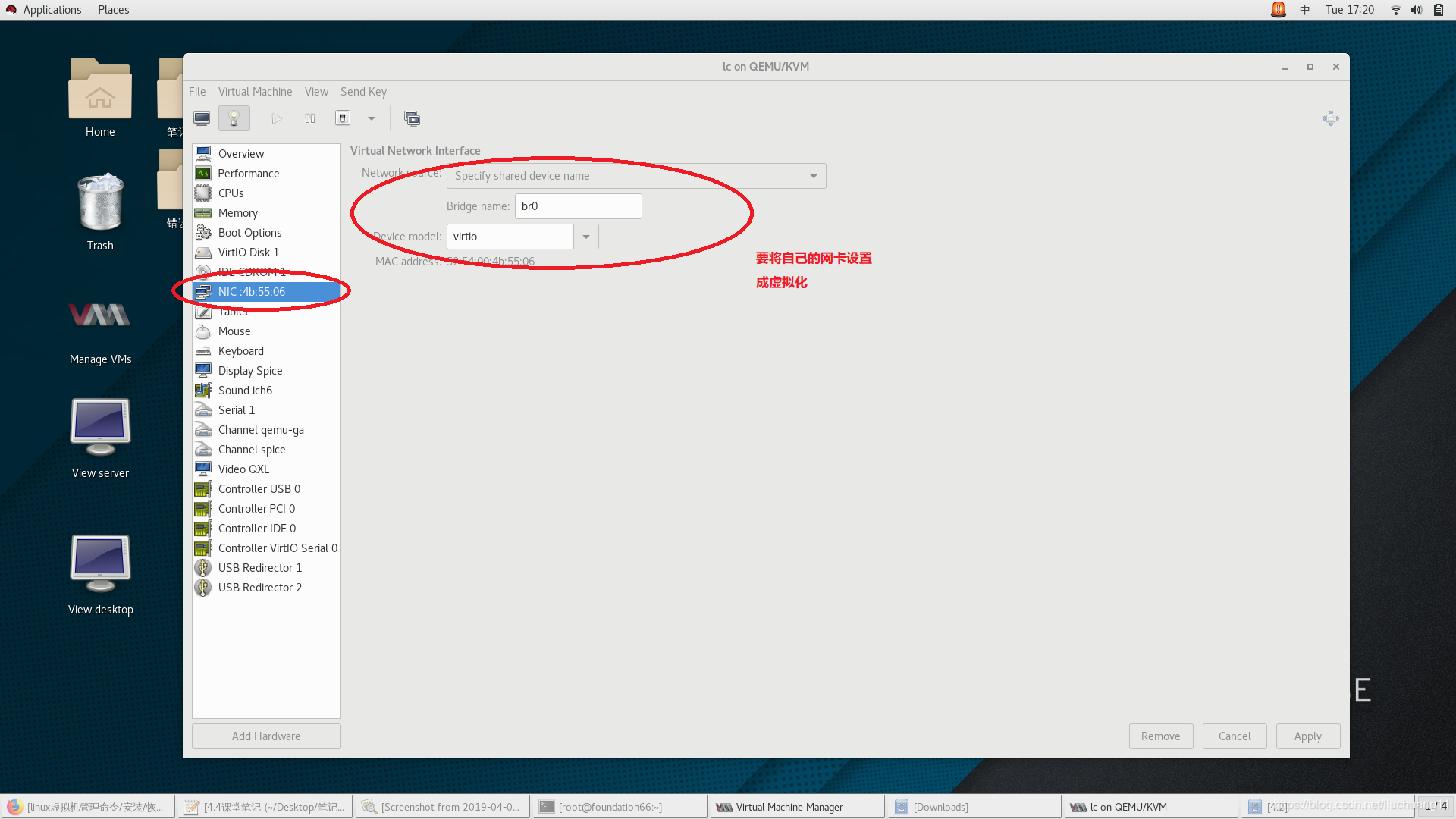The image size is (1456, 819).
Task: Select Boot Options entry
Action: pos(266,233)
